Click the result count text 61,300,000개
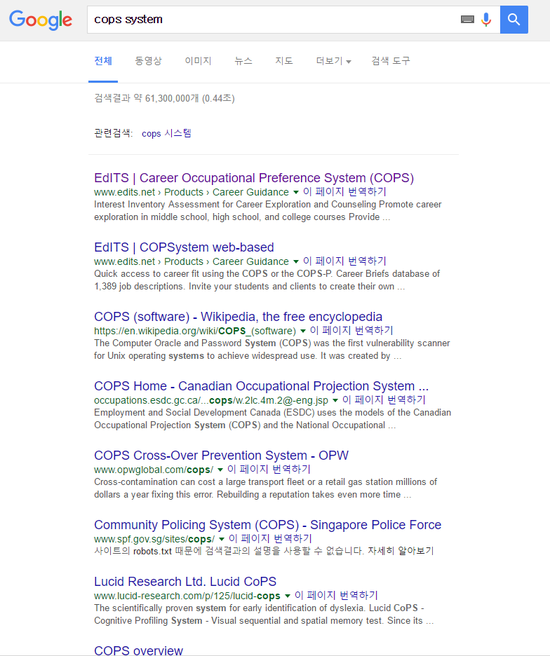 click(172, 99)
